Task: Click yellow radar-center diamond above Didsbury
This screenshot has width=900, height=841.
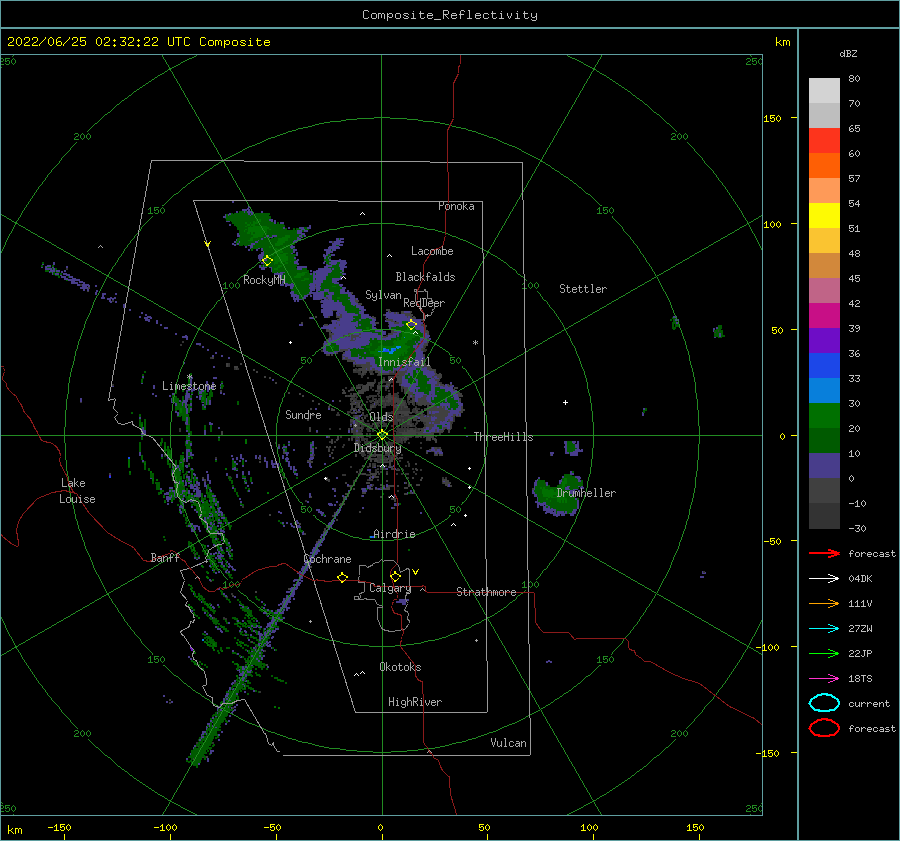Action: coord(382,435)
